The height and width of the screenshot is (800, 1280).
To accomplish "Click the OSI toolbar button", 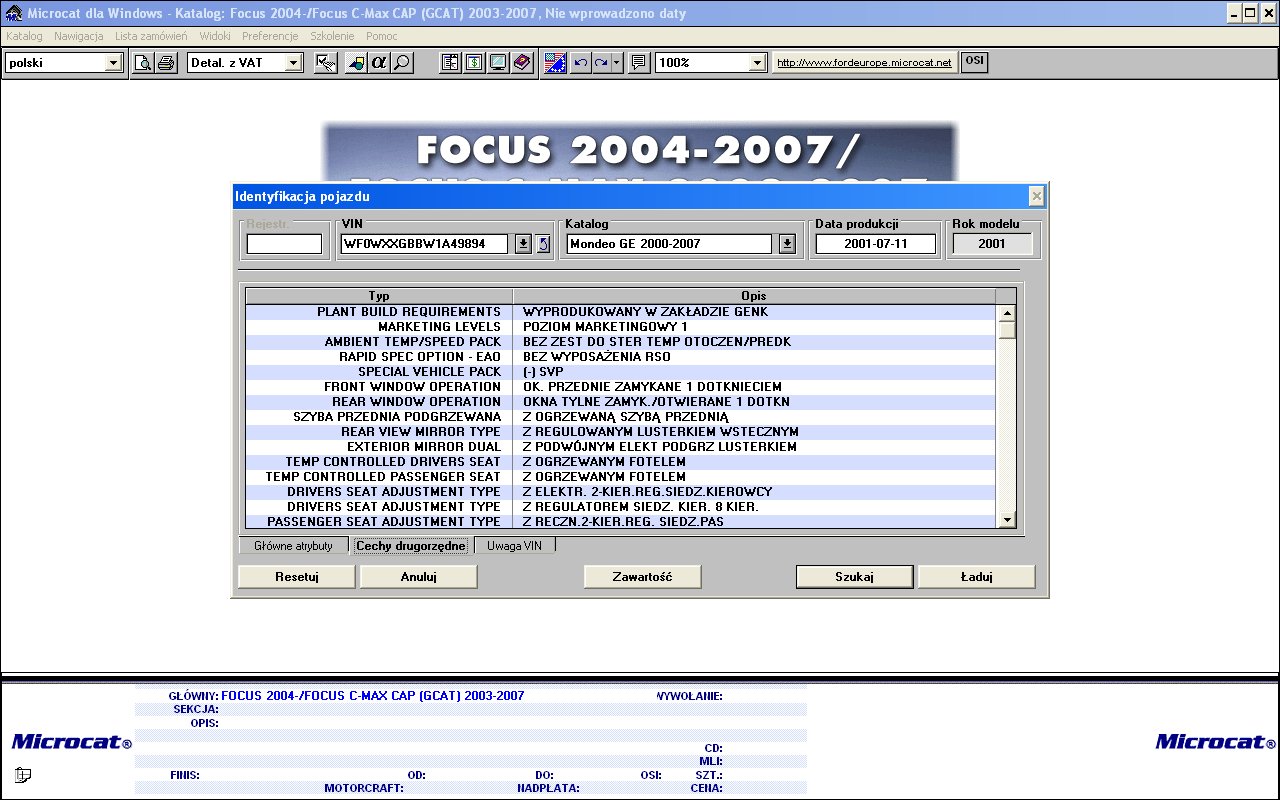I will (x=974, y=62).
